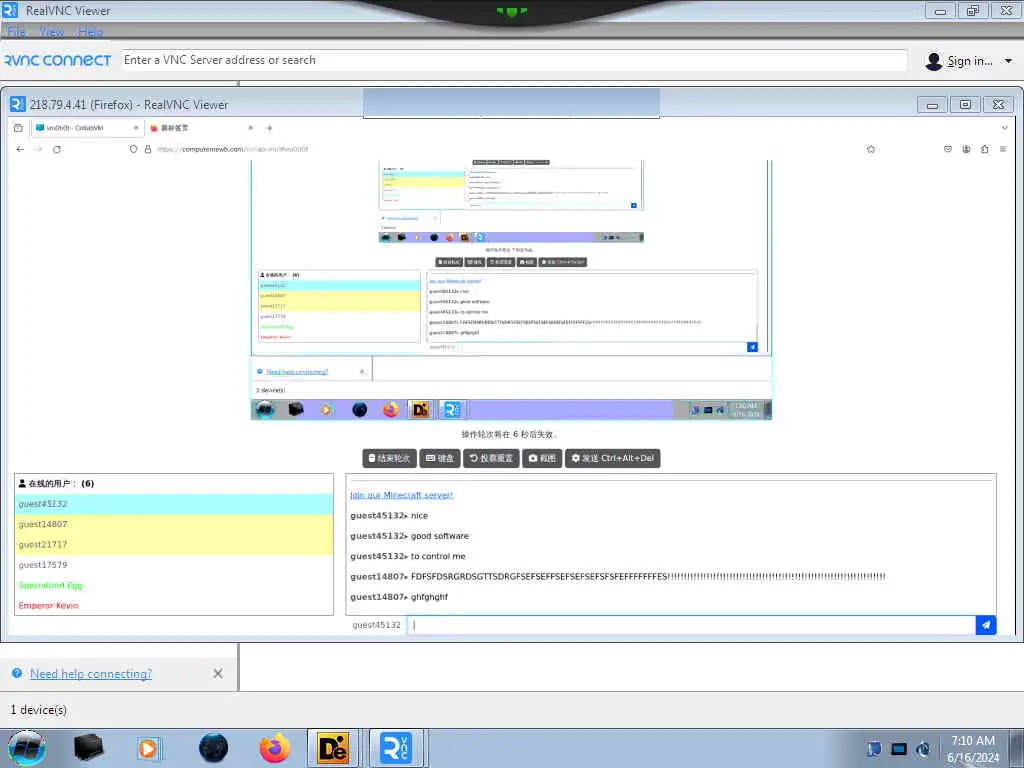Open the Firefox extensions icon
This screenshot has height=768, width=1024.
point(985,149)
